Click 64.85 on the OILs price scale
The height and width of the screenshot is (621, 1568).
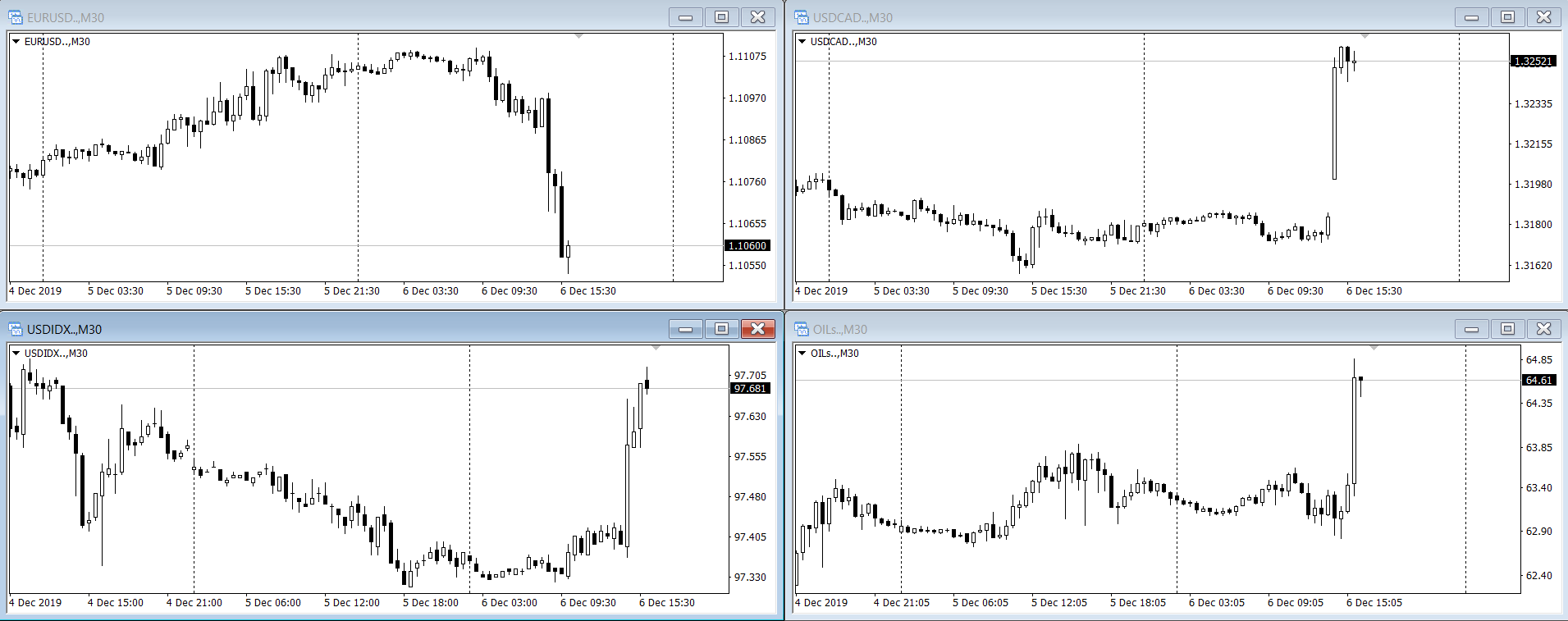tap(1539, 359)
